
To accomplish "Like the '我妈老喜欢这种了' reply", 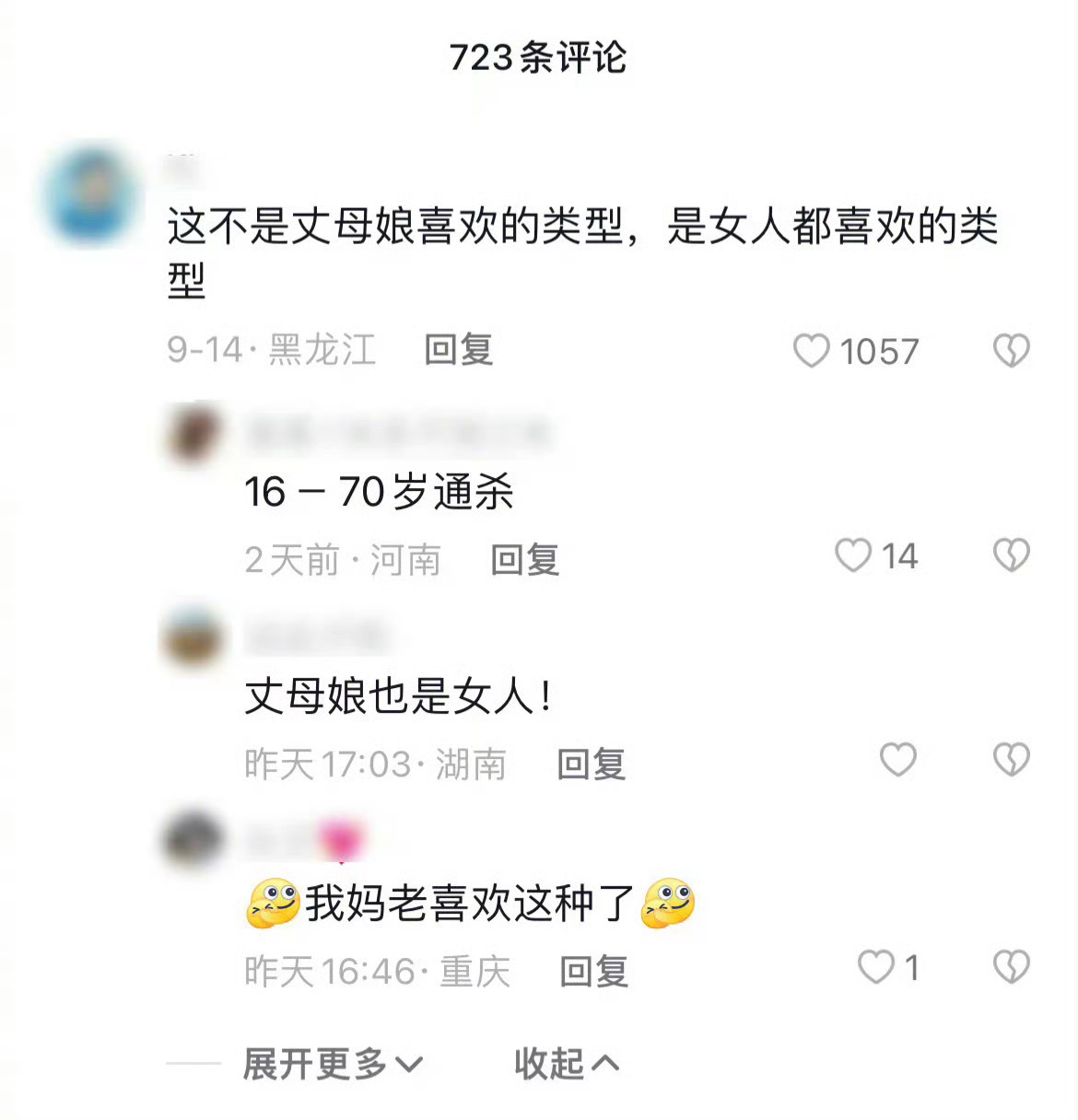I will tap(875, 967).
